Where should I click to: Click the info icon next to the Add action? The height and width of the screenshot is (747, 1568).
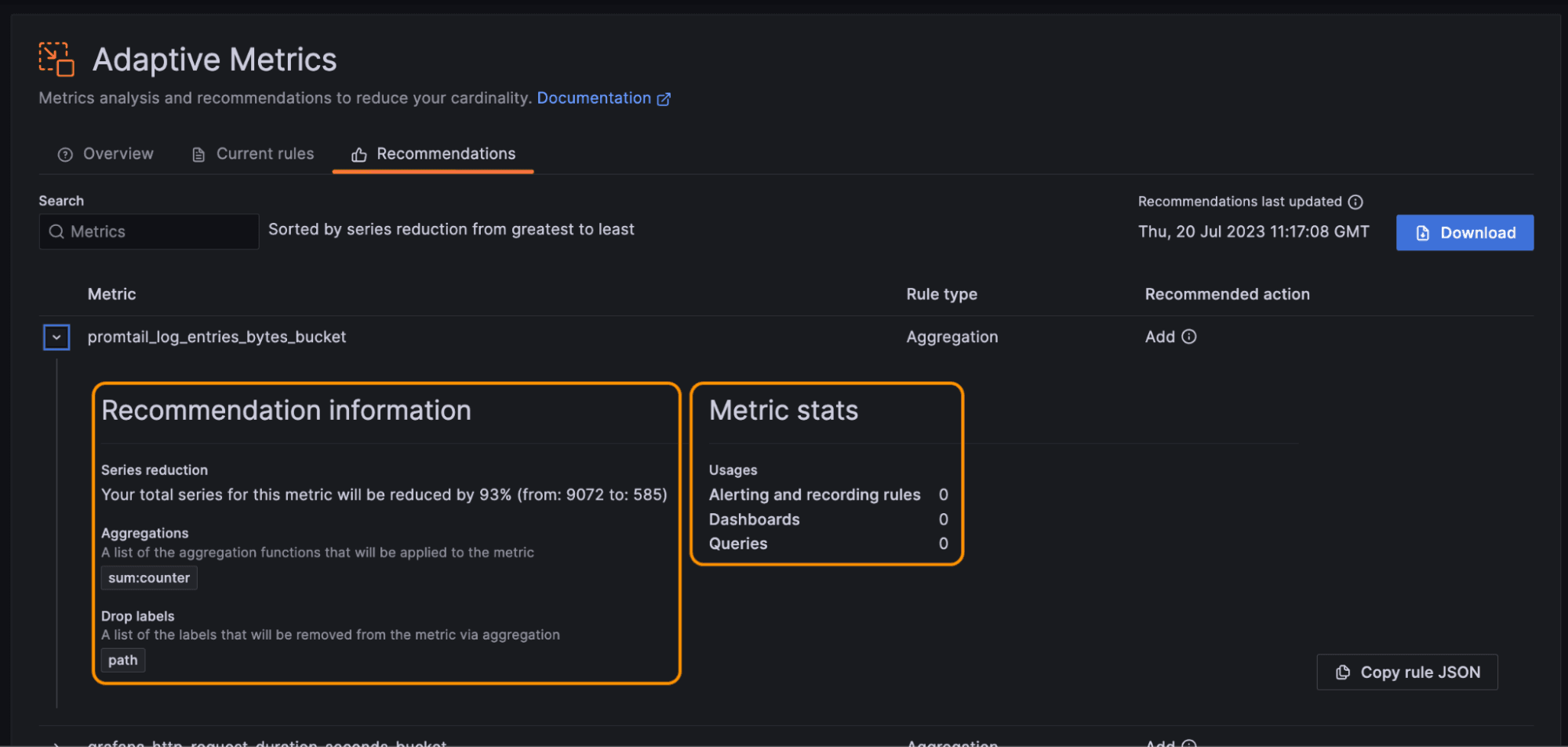tap(1190, 337)
